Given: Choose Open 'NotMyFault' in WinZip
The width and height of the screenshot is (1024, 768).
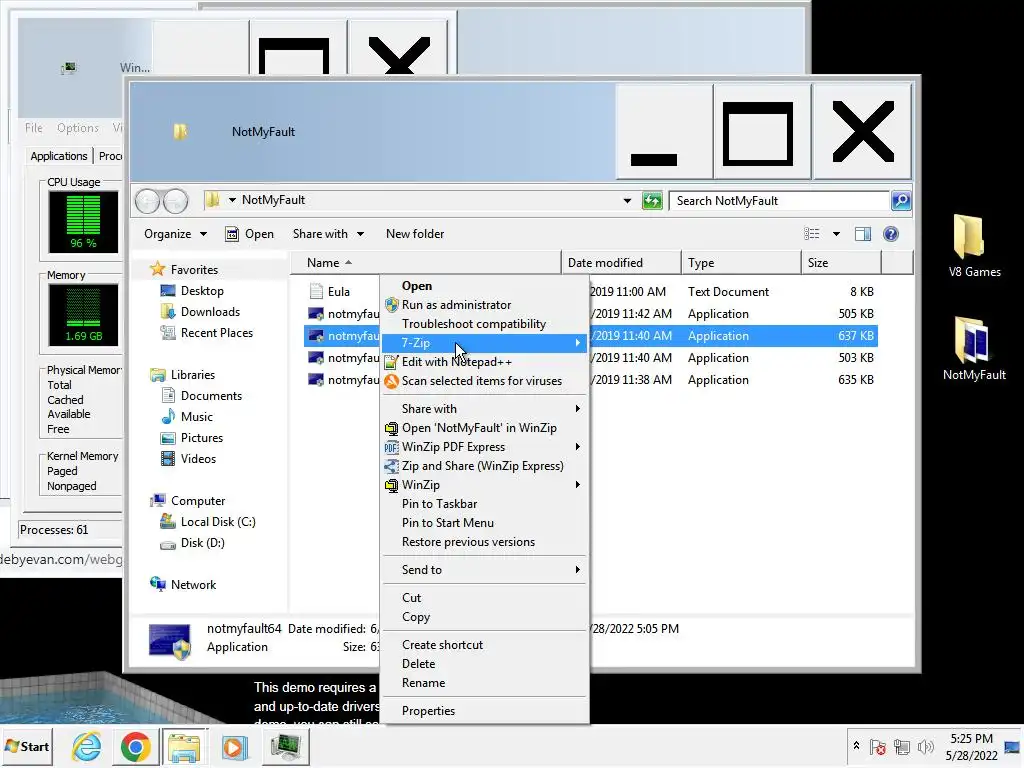Looking at the screenshot, I should pyautogui.click(x=484, y=428).
